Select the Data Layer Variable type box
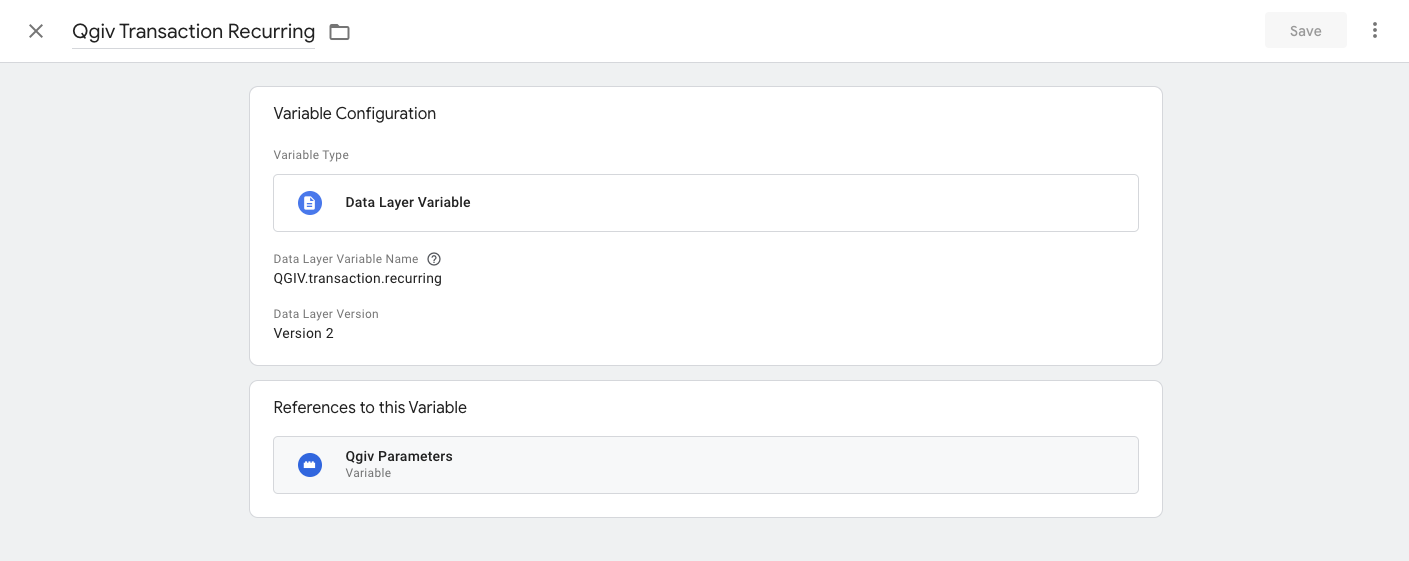 [x=706, y=203]
